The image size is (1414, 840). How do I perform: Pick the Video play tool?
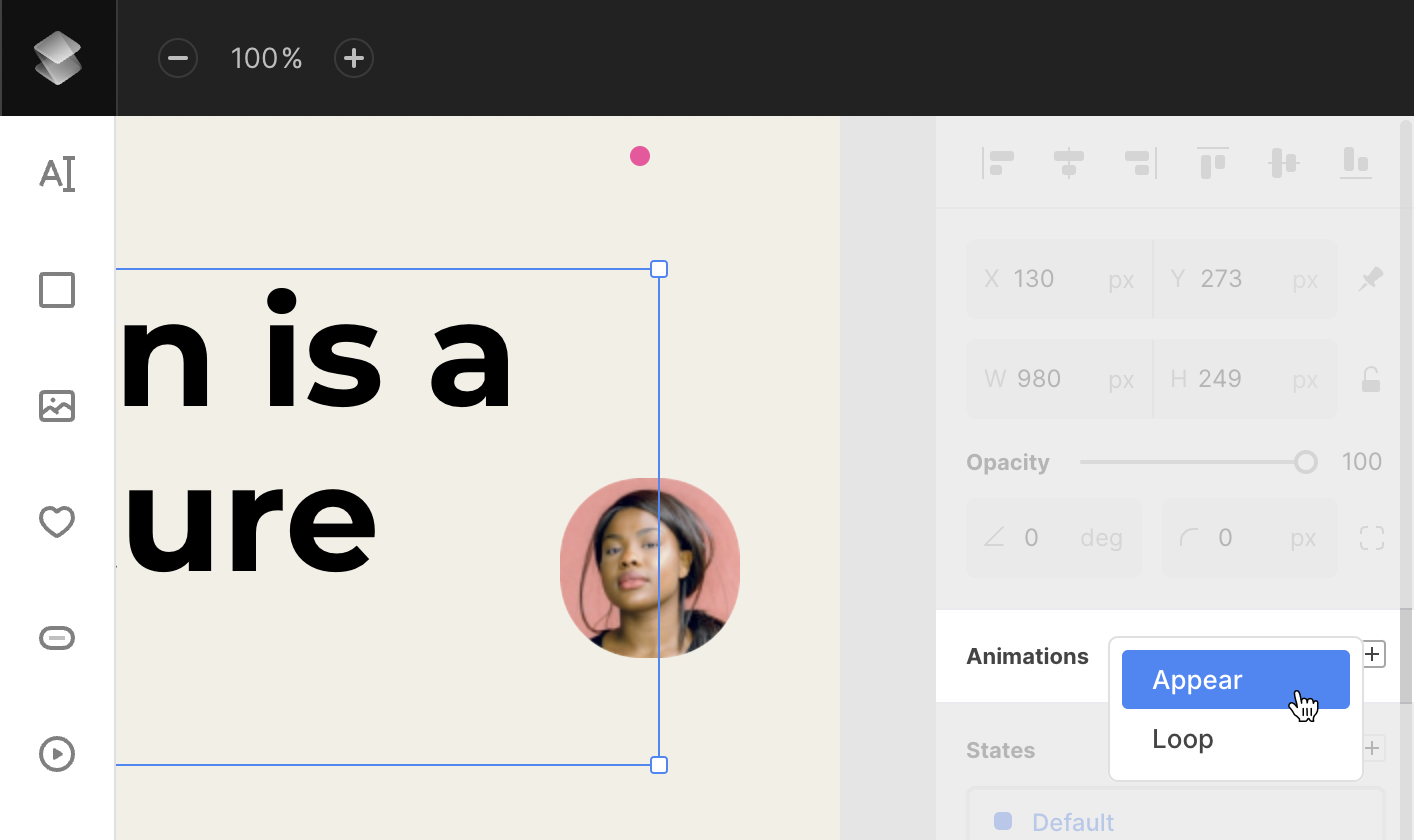(x=57, y=754)
